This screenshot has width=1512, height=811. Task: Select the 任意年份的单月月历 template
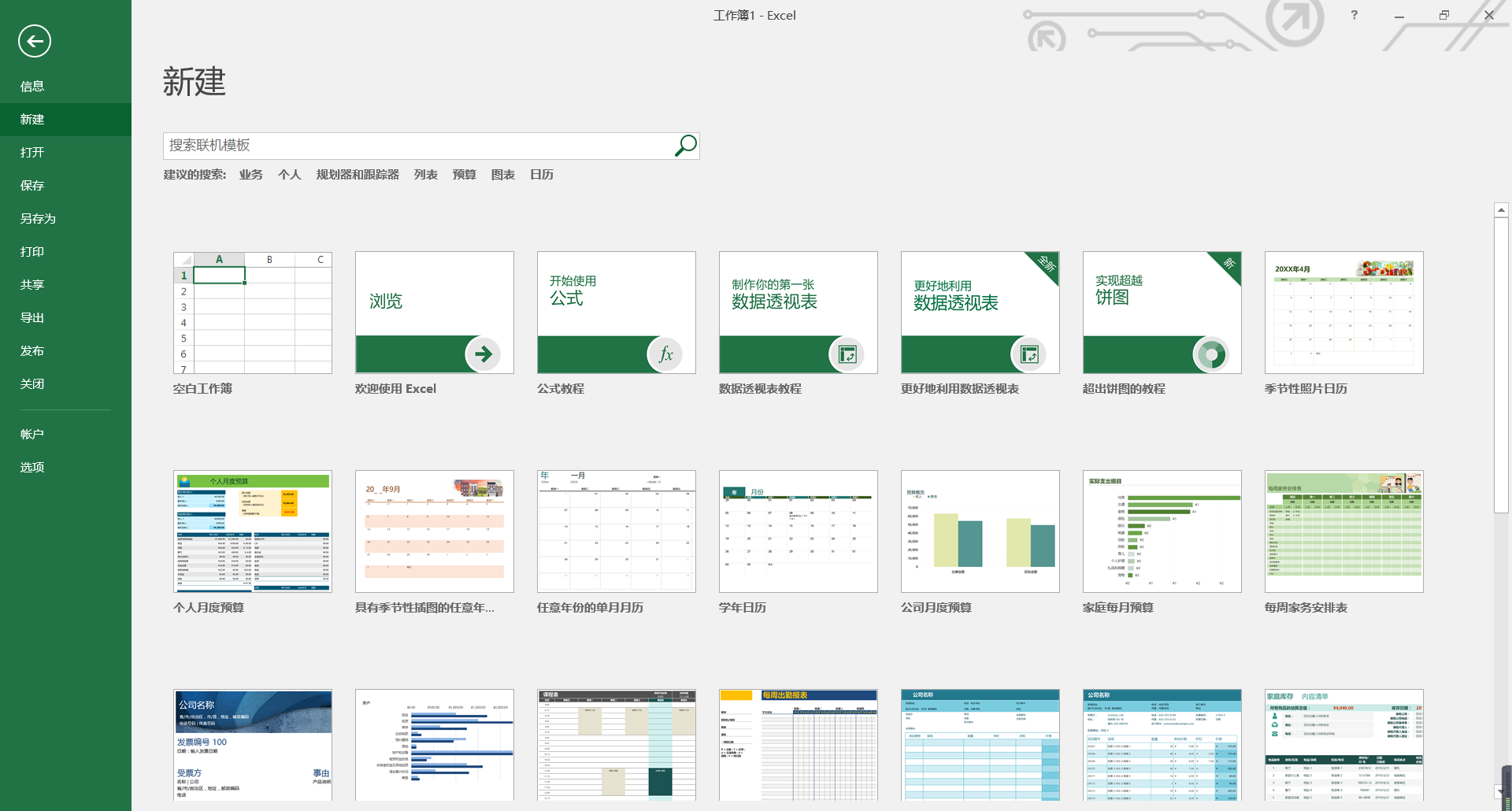tap(617, 531)
